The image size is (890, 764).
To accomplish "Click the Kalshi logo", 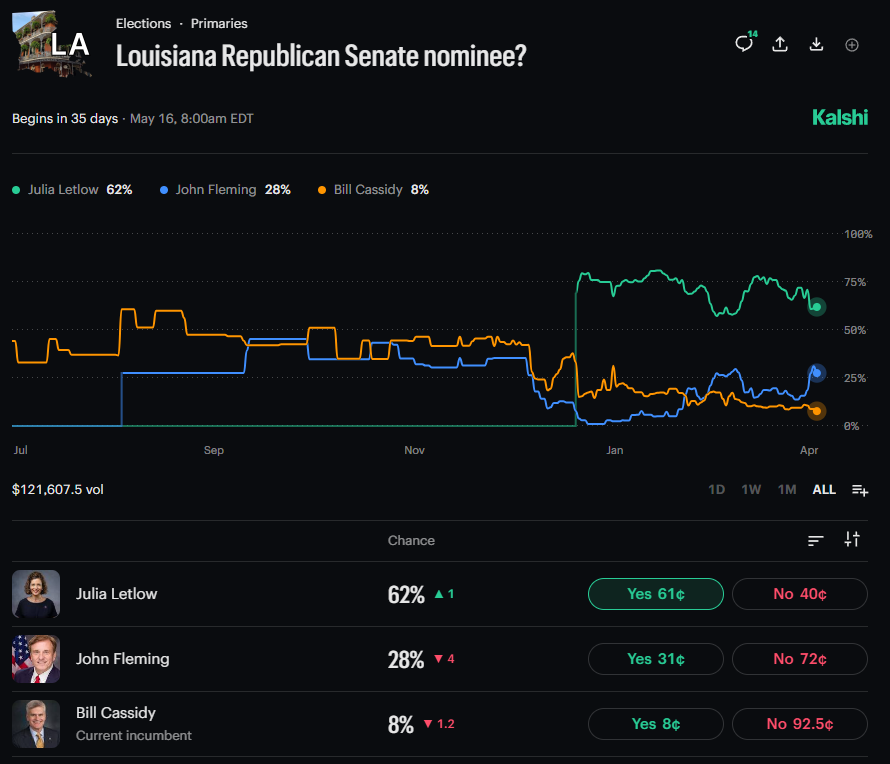I will coord(840,118).
